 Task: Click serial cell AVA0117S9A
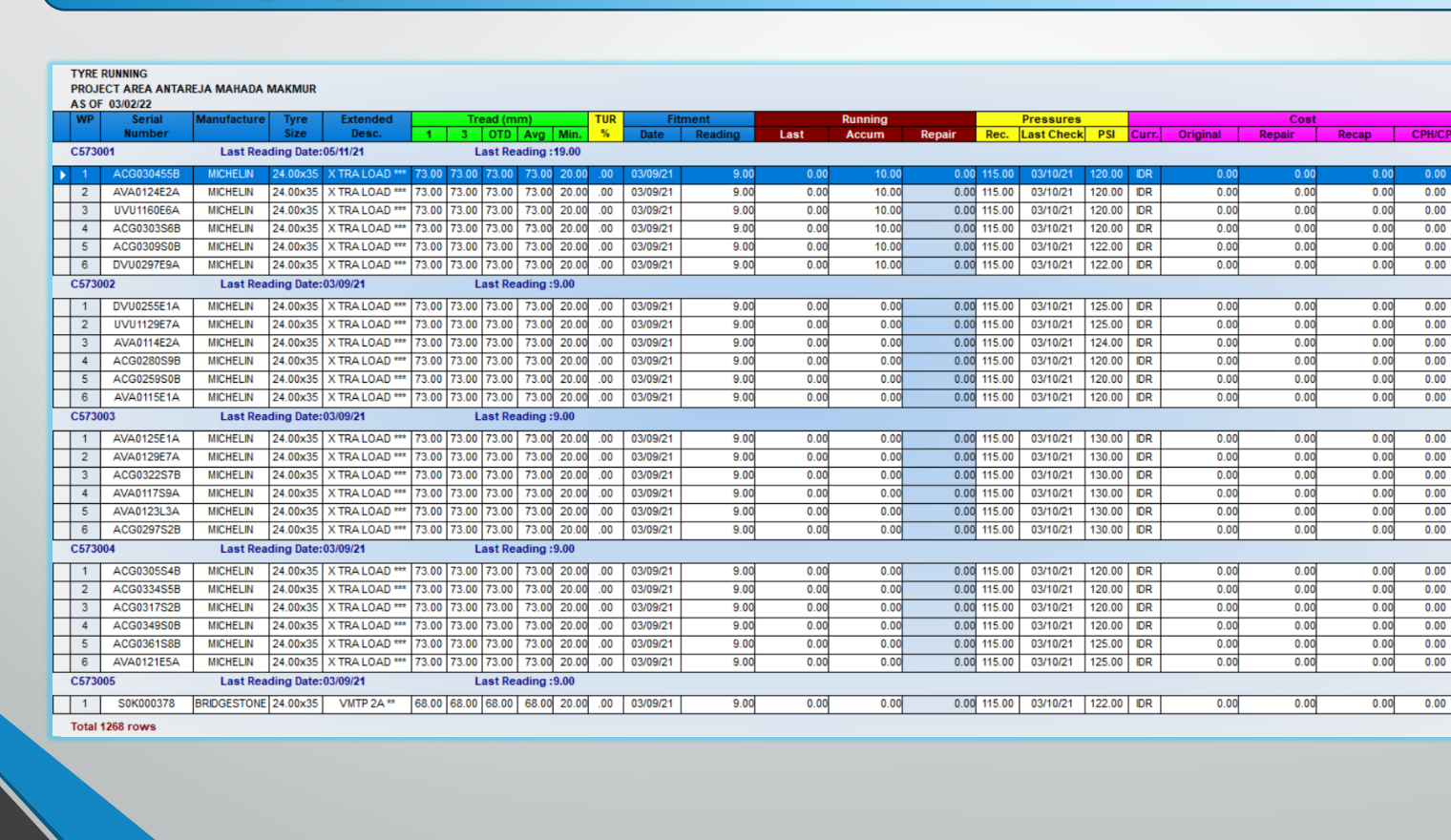coord(146,493)
